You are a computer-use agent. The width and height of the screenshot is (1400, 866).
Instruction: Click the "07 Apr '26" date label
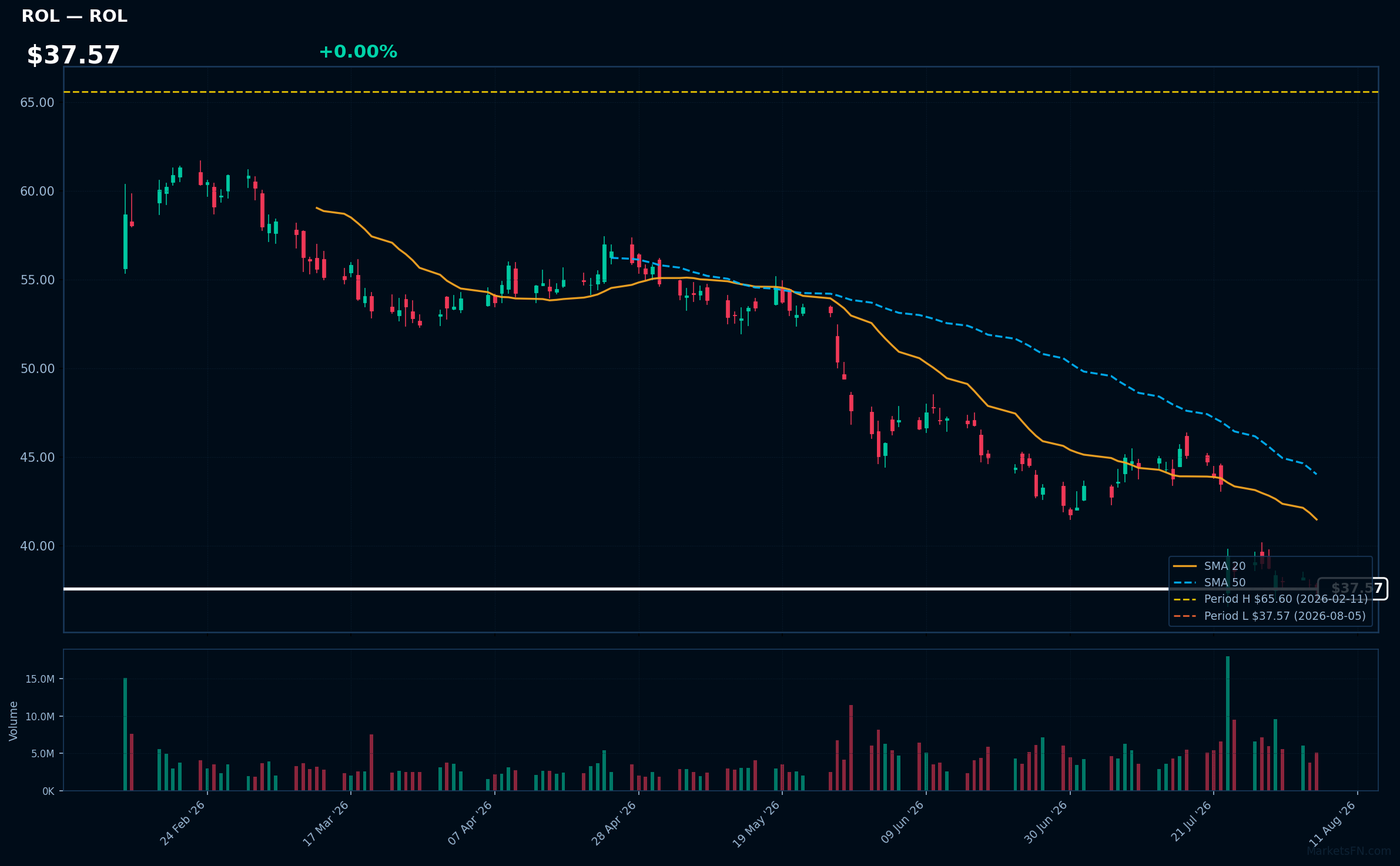pos(470,823)
